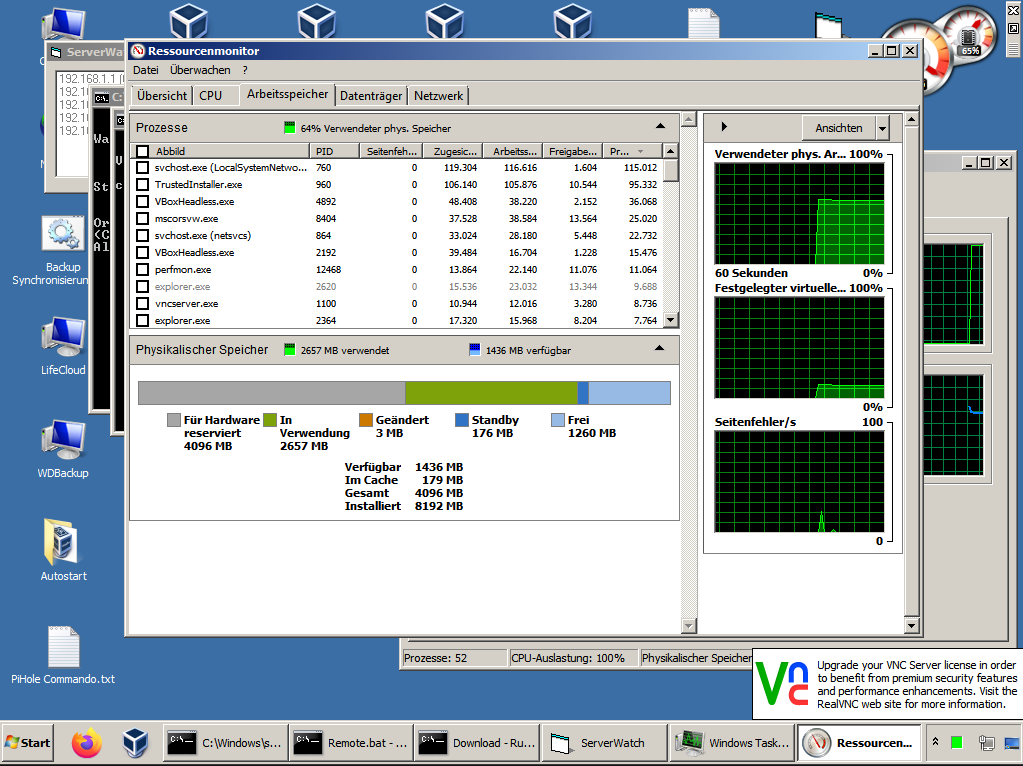Sort processes by the PID column header

click(x=334, y=151)
